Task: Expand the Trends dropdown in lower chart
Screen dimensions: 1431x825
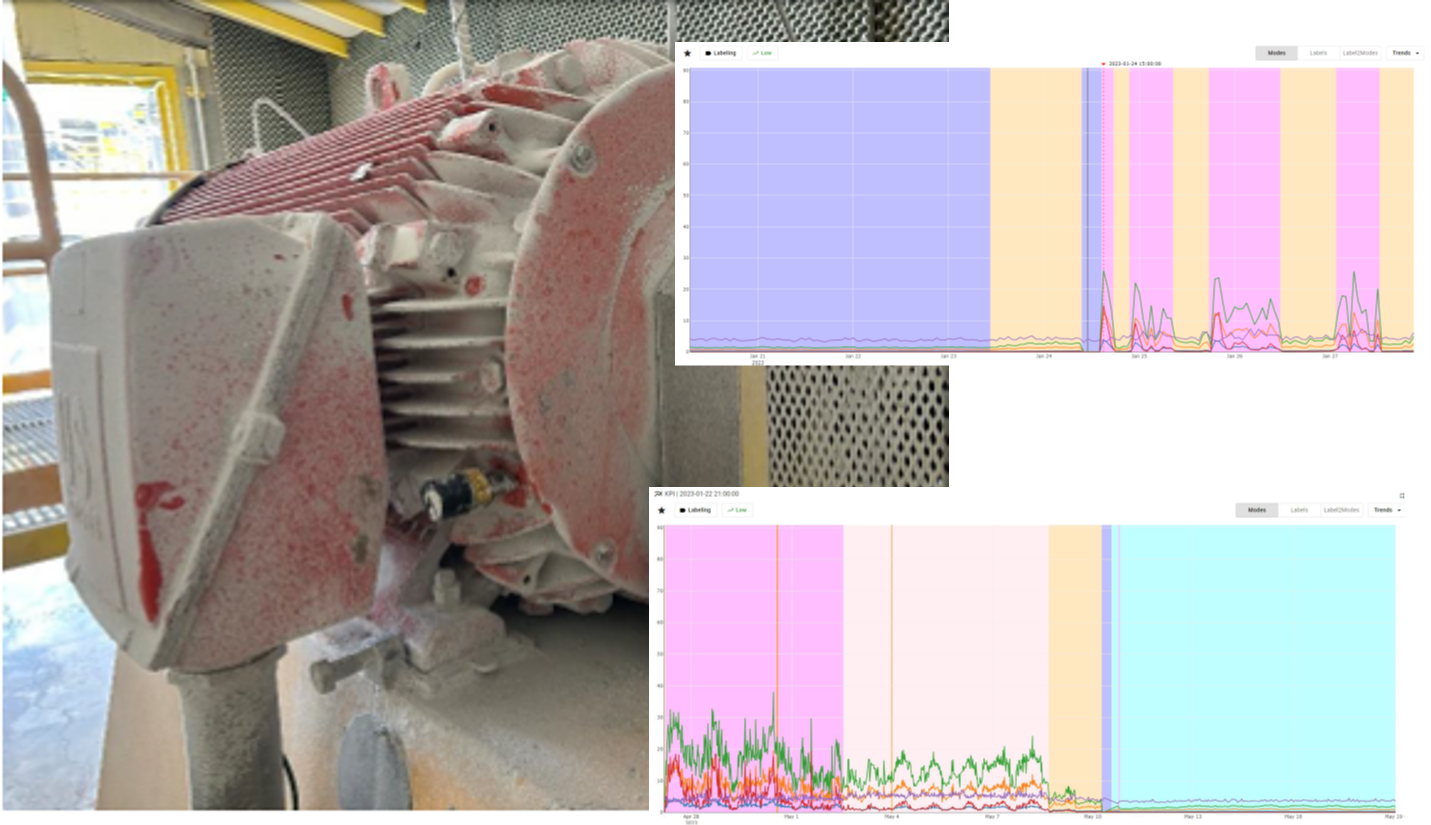Action: pyautogui.click(x=1385, y=510)
